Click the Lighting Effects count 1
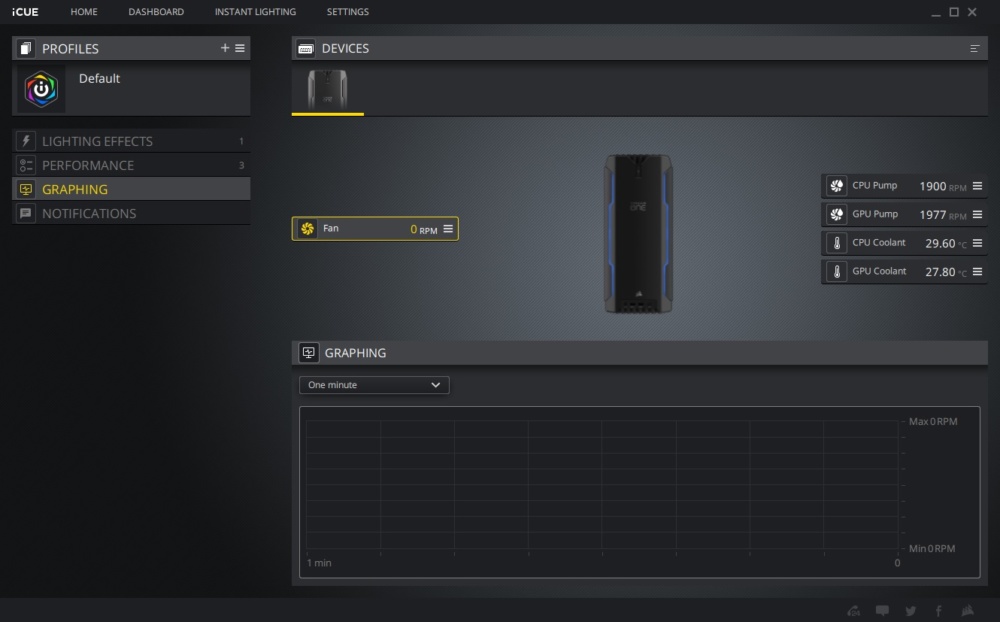 tap(241, 141)
